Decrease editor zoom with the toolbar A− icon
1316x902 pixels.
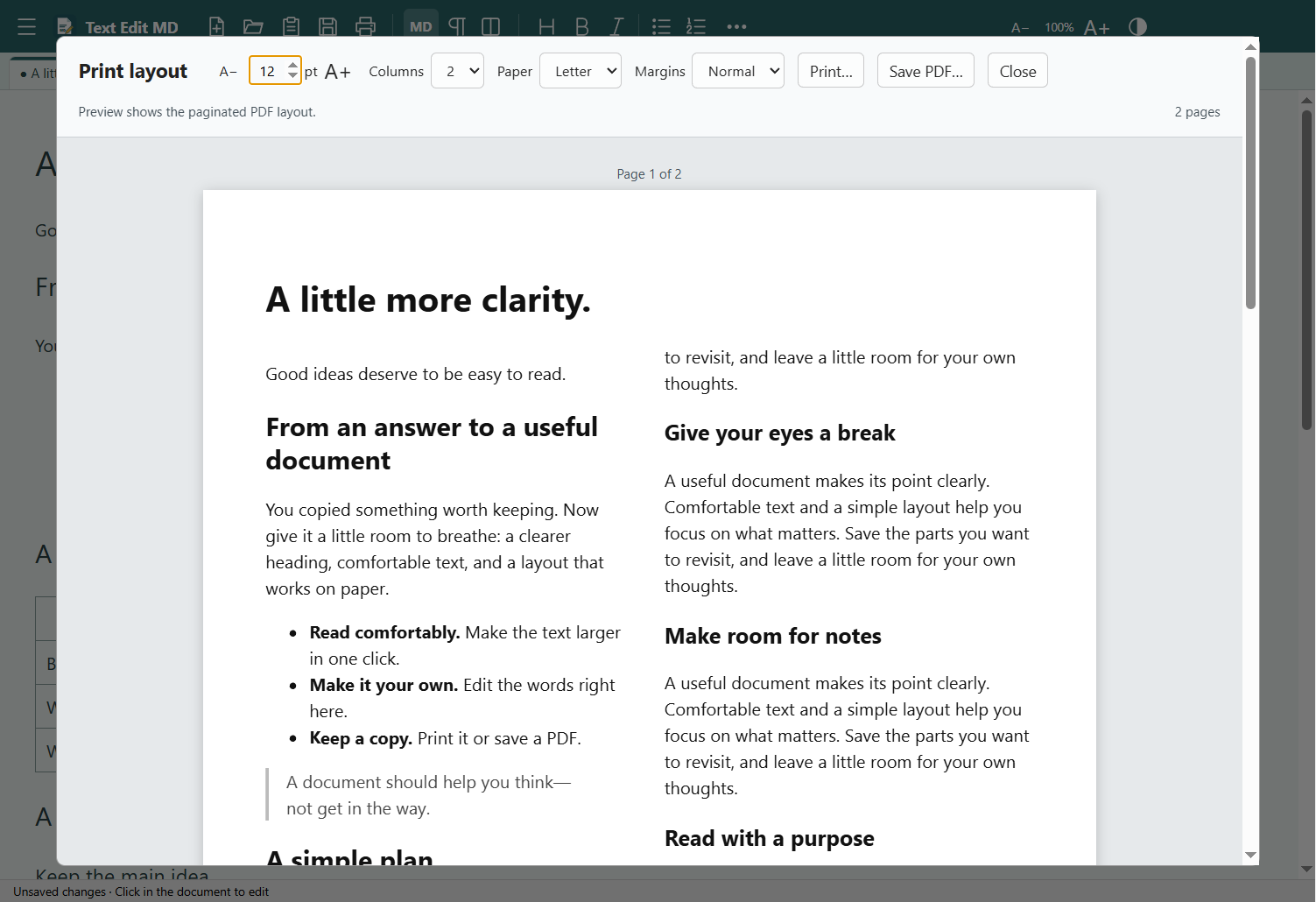click(x=1020, y=28)
